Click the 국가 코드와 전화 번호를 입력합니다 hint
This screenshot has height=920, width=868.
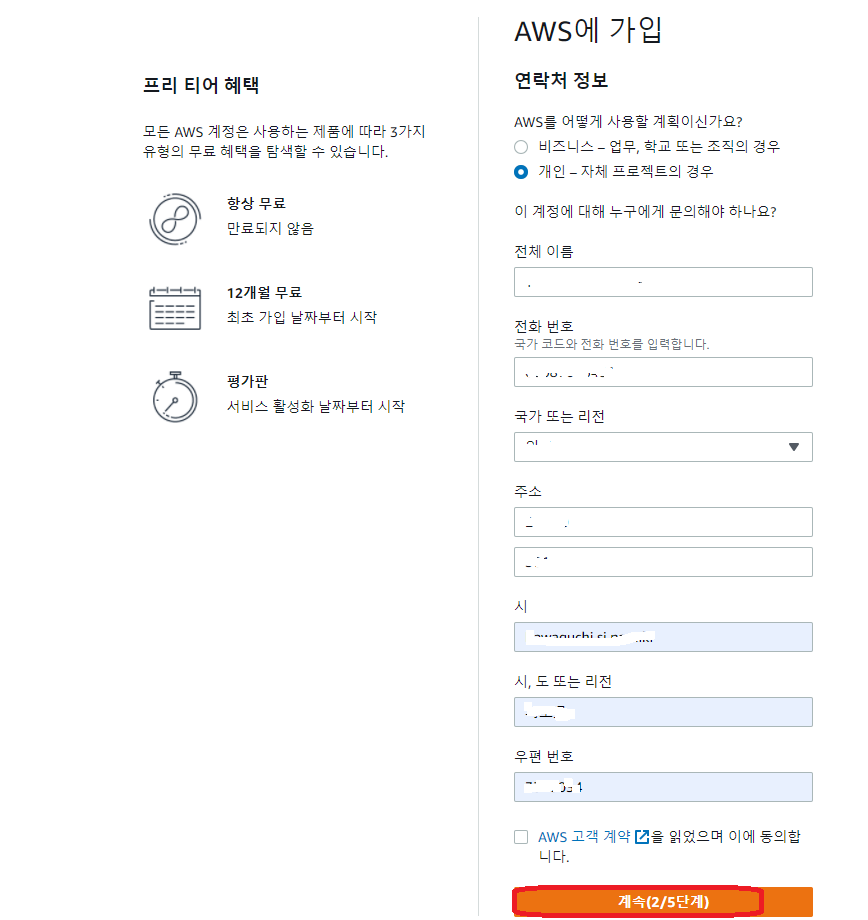pyautogui.click(x=612, y=344)
